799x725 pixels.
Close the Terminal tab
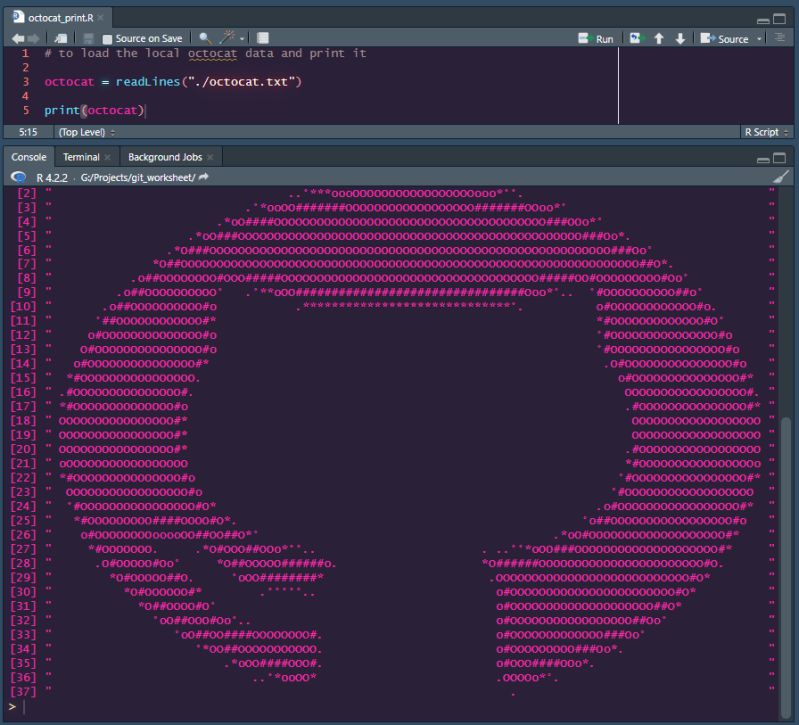pyautogui.click(x=108, y=157)
